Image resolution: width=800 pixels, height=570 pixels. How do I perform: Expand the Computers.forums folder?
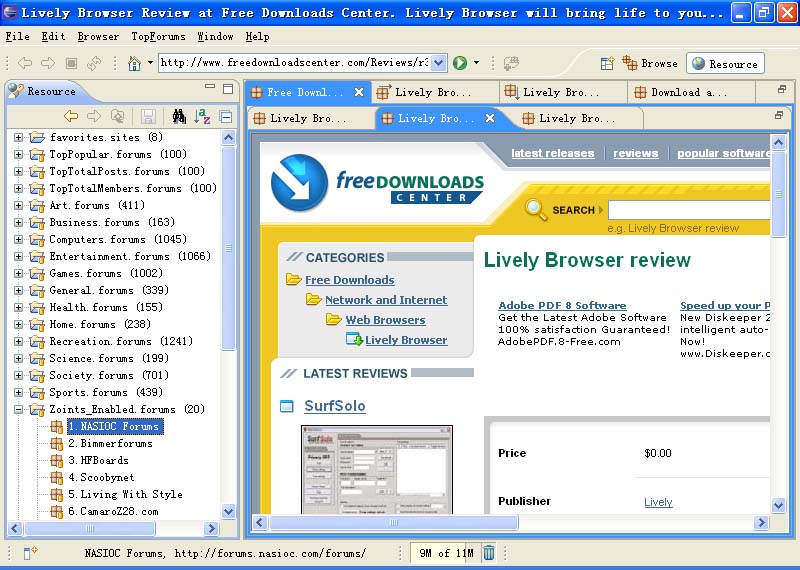(x=18, y=239)
